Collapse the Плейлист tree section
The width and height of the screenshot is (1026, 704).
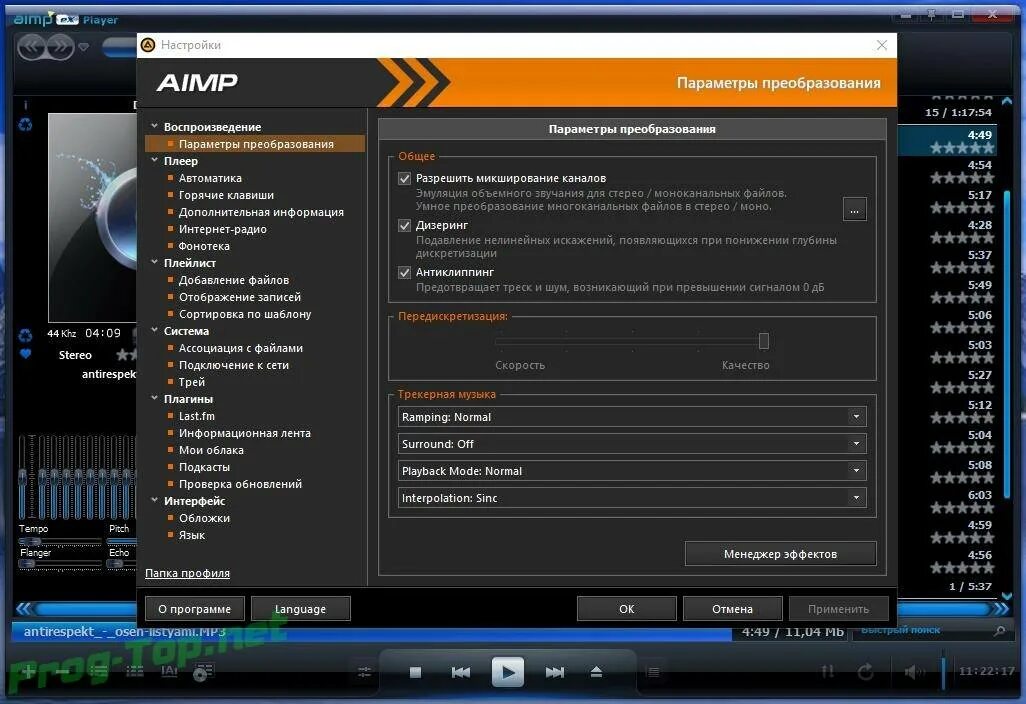154,262
